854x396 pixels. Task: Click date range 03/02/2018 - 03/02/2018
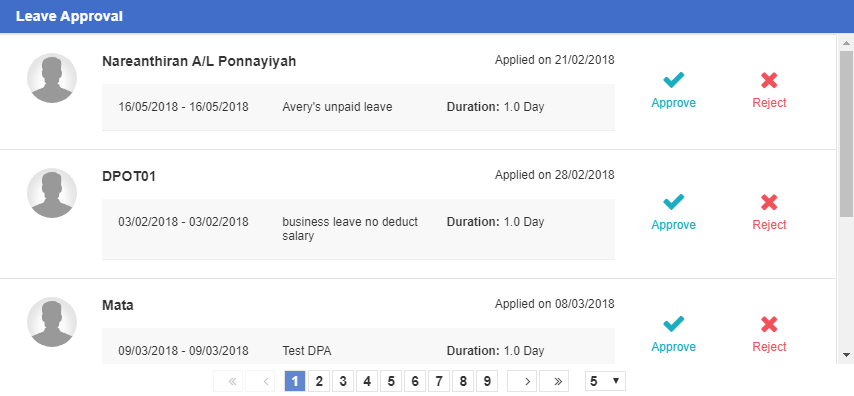[184, 222]
